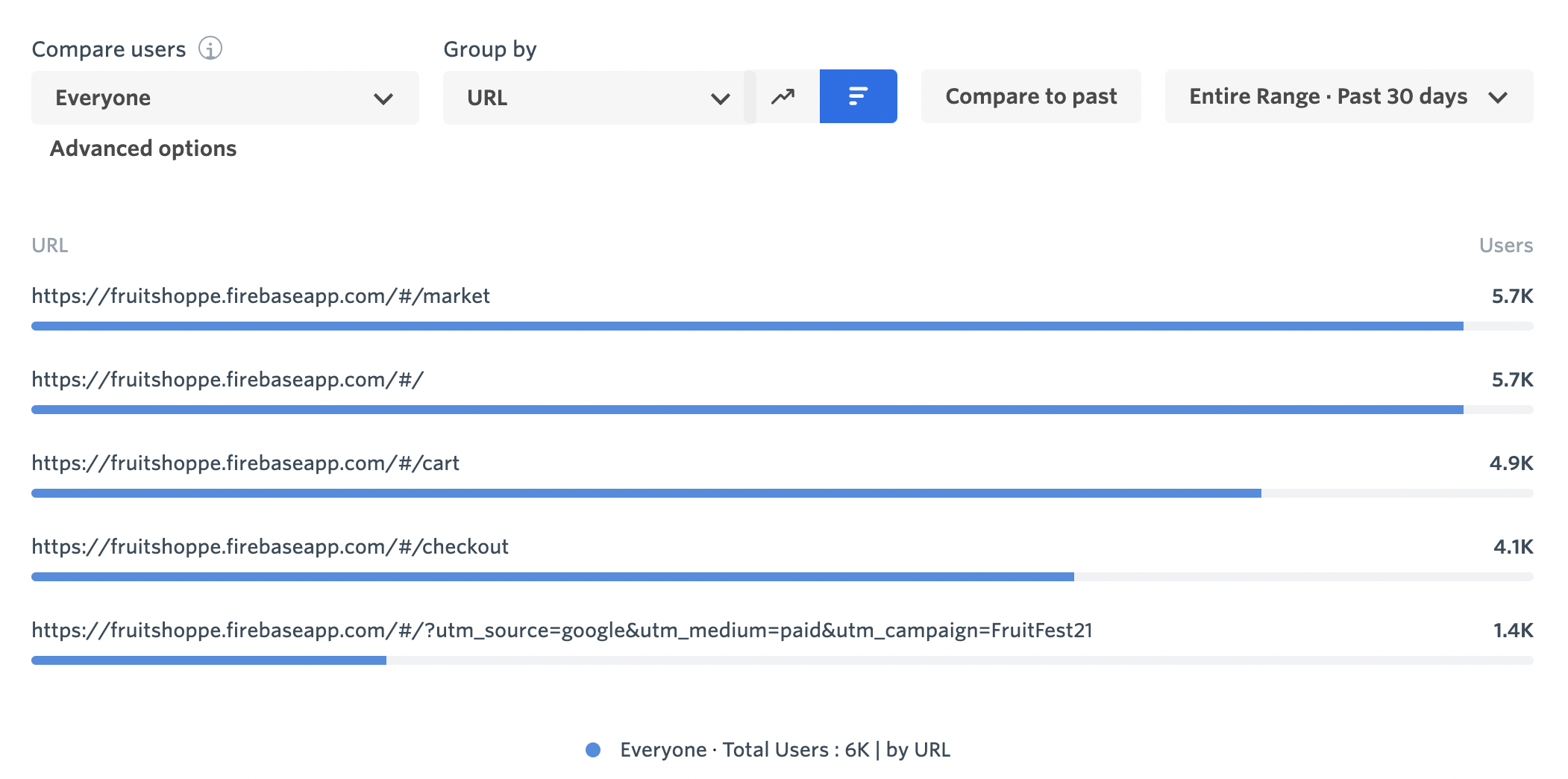1568x779 pixels.
Task: Select the /#/cart URL row
Action: (245, 463)
